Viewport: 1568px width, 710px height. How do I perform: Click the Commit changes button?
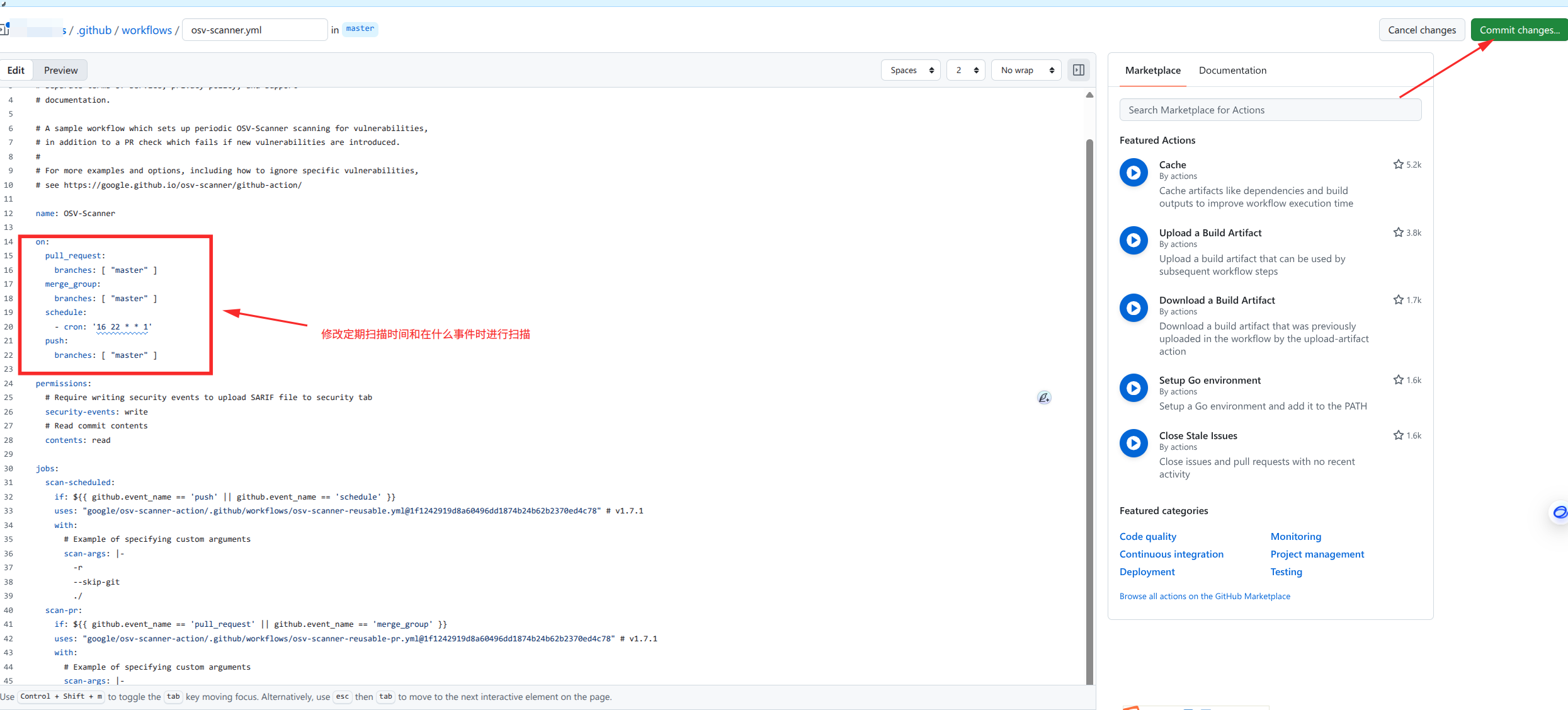tap(1518, 30)
